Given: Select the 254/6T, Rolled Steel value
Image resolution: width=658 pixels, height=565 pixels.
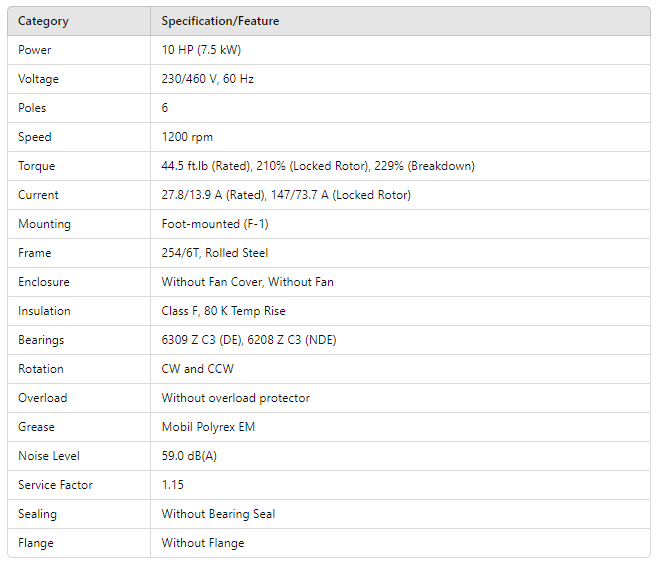Looking at the screenshot, I should point(215,253).
